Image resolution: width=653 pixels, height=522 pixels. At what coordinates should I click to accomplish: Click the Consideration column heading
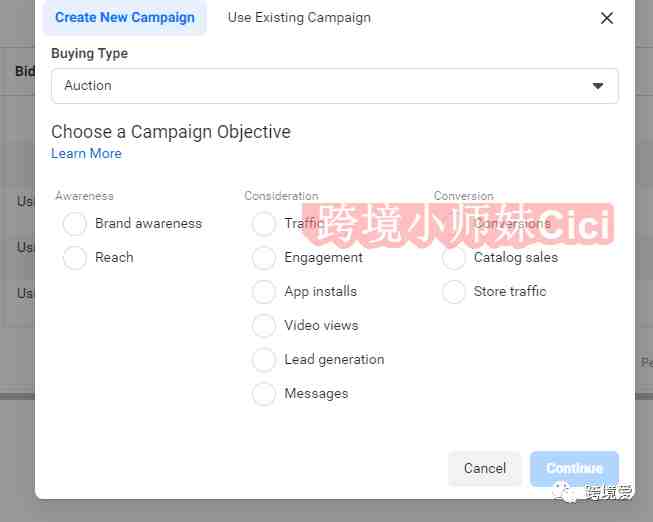tap(281, 196)
